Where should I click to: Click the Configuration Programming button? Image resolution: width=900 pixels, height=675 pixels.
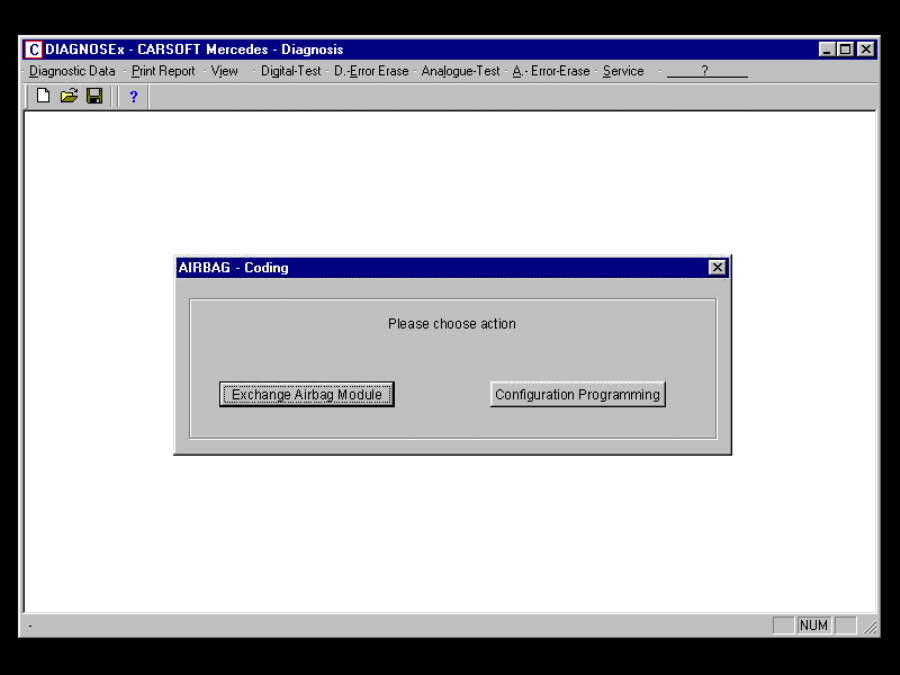(578, 394)
